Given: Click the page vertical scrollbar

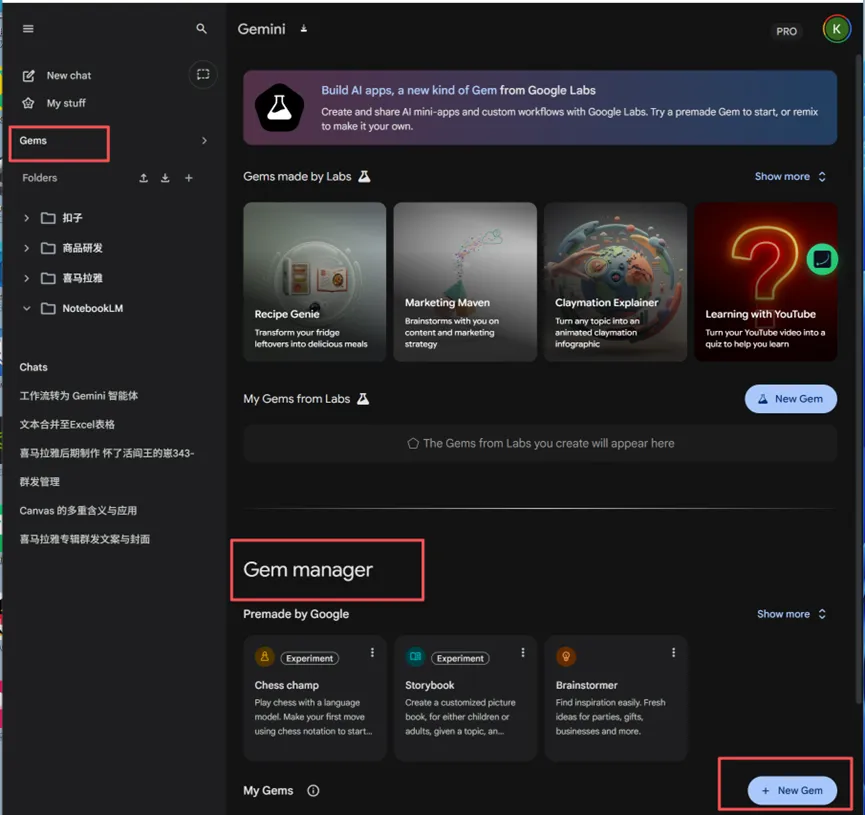Looking at the screenshot, I should click(859, 381).
